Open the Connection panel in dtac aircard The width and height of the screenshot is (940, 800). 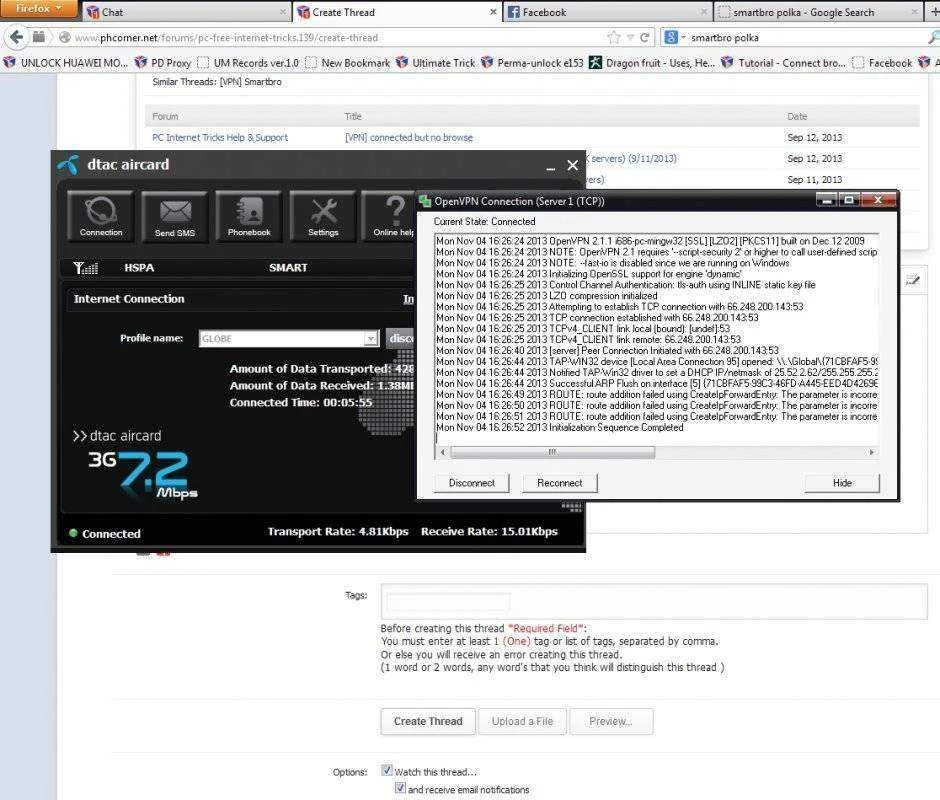coord(100,215)
